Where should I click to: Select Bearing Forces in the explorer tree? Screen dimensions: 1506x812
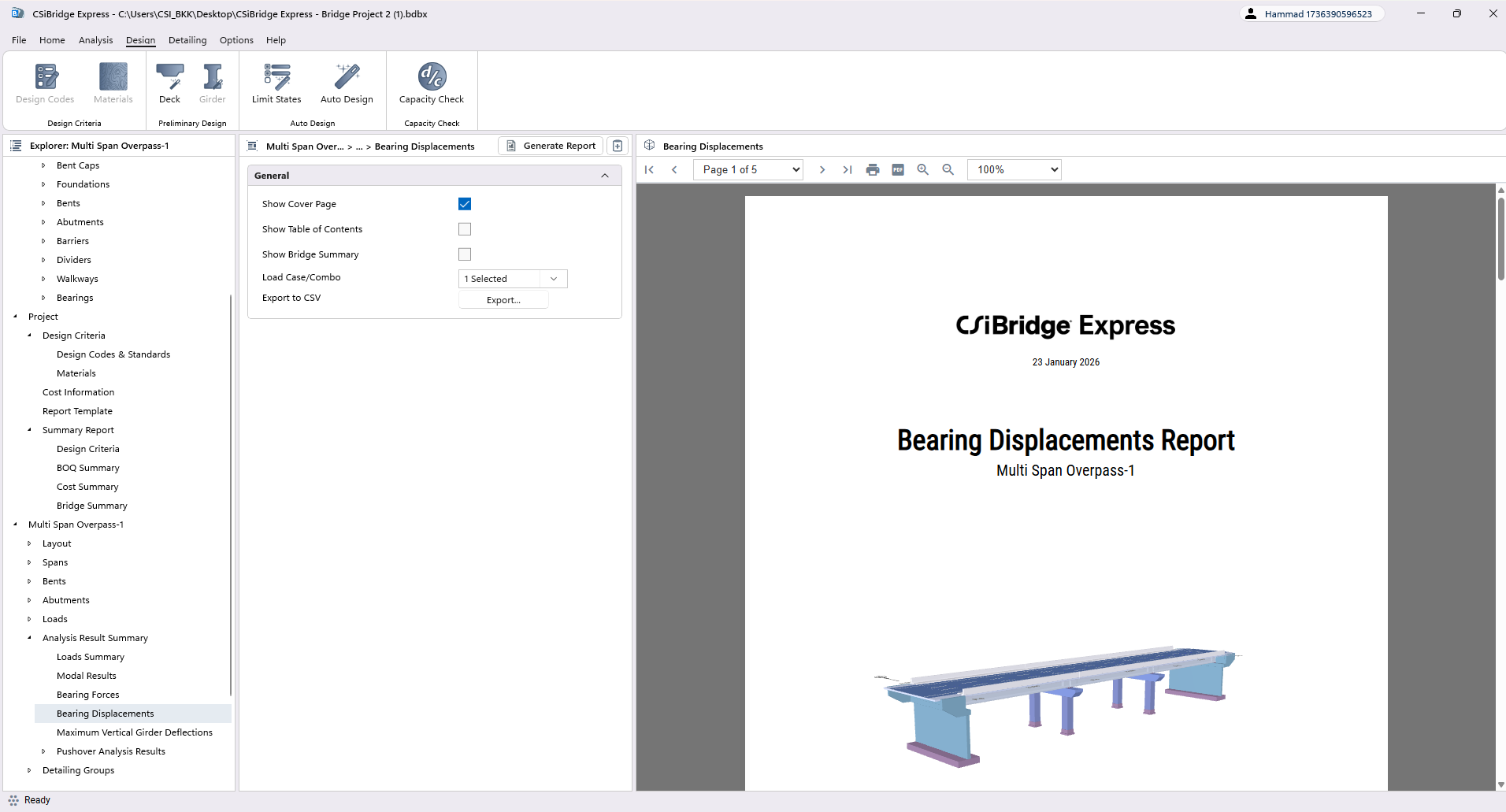87,694
